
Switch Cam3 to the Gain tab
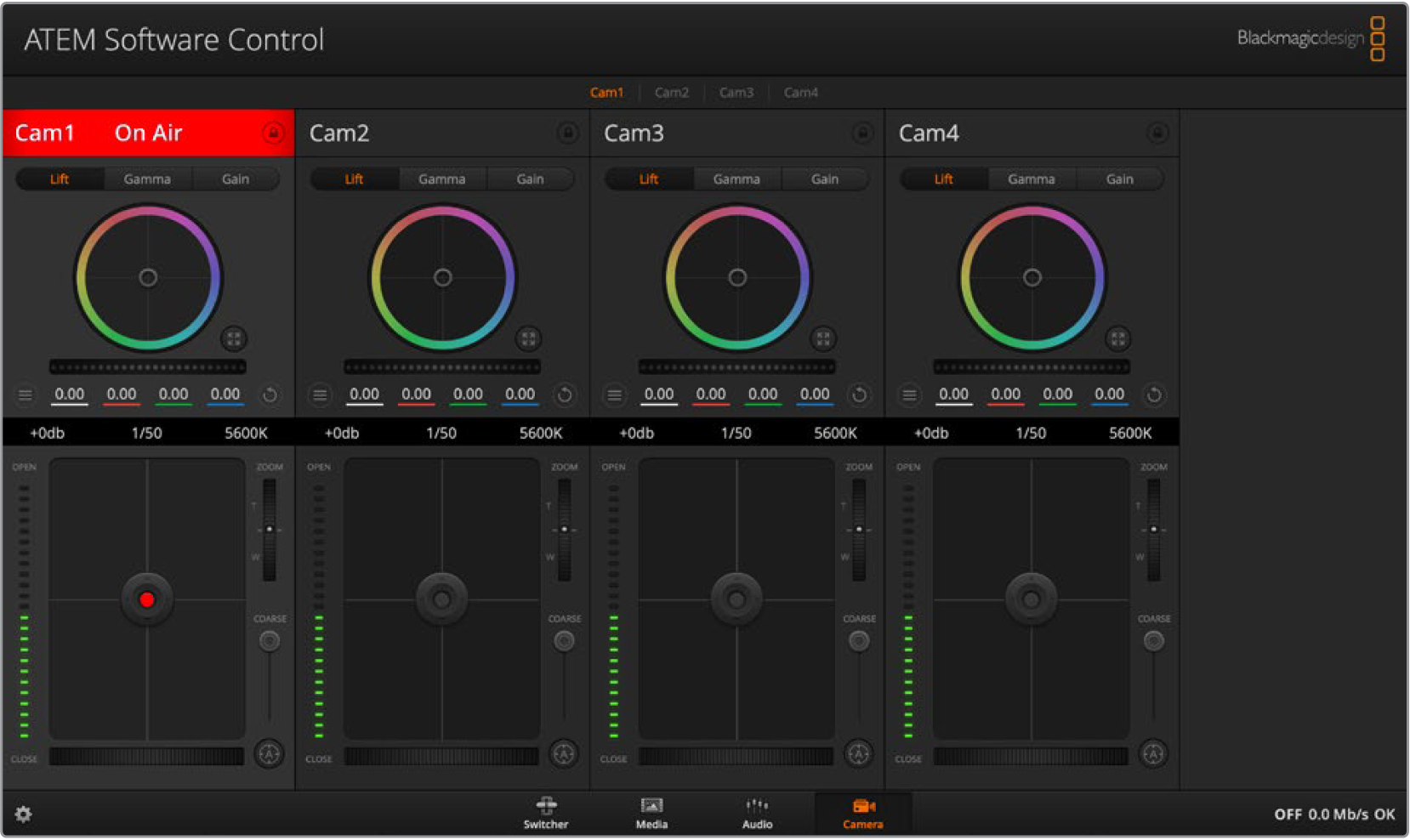pyautogui.click(x=824, y=179)
